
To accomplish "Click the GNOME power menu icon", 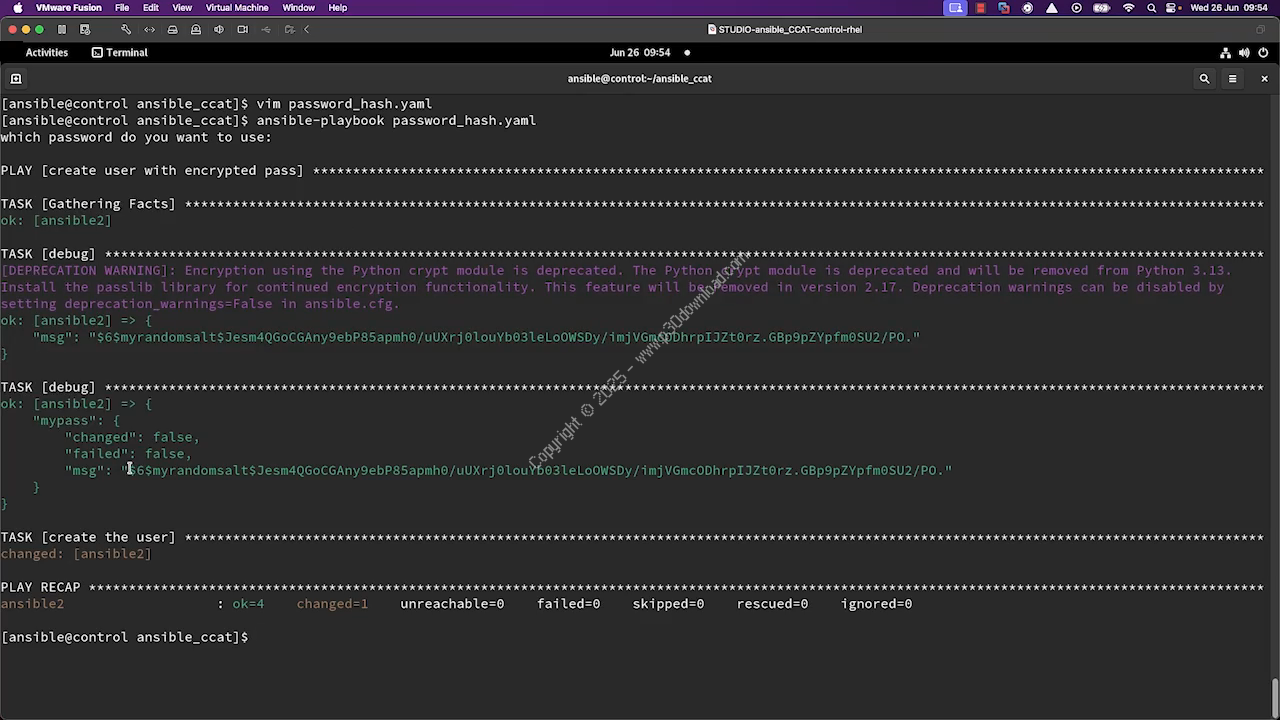I will coord(1264,53).
